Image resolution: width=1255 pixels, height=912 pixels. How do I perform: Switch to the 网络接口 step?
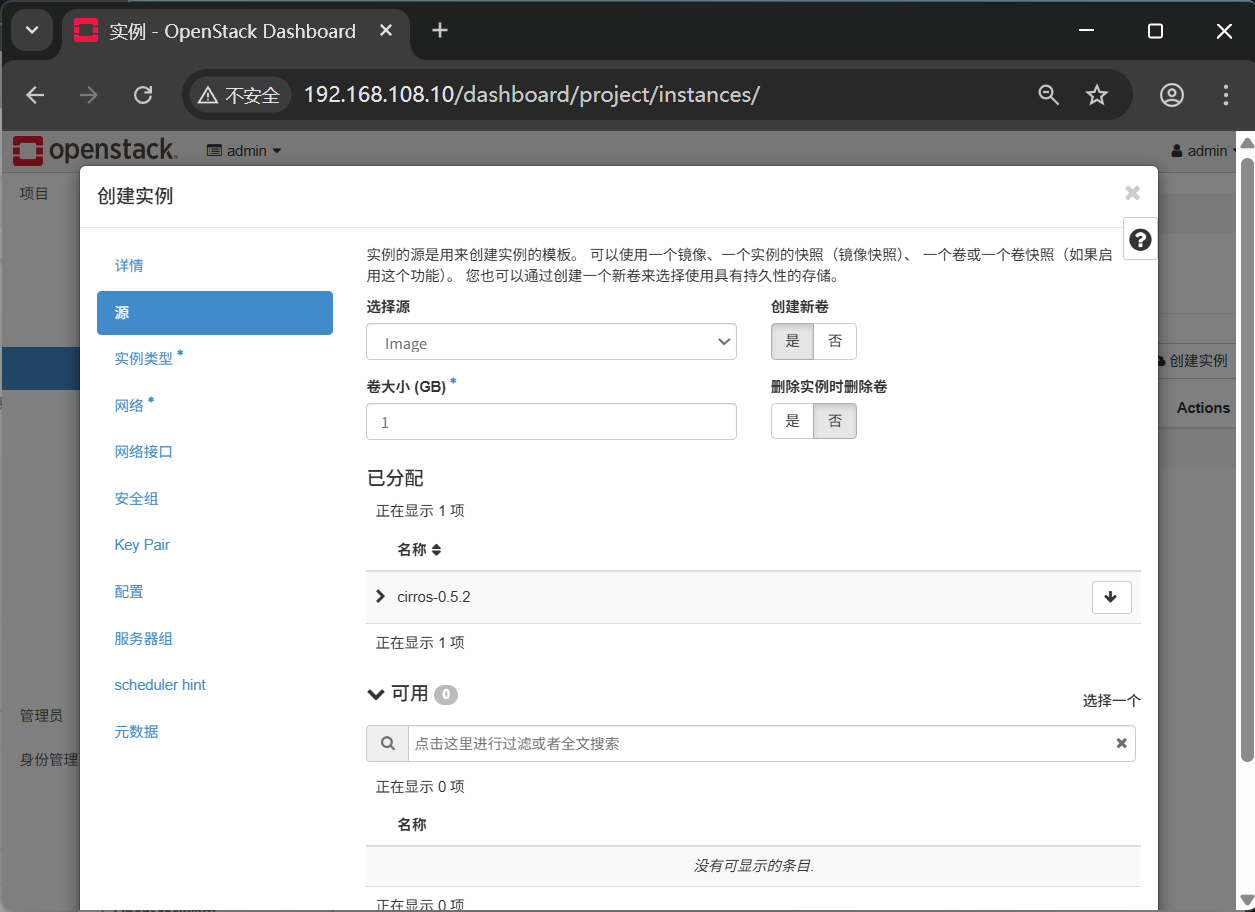pyautogui.click(x=144, y=452)
